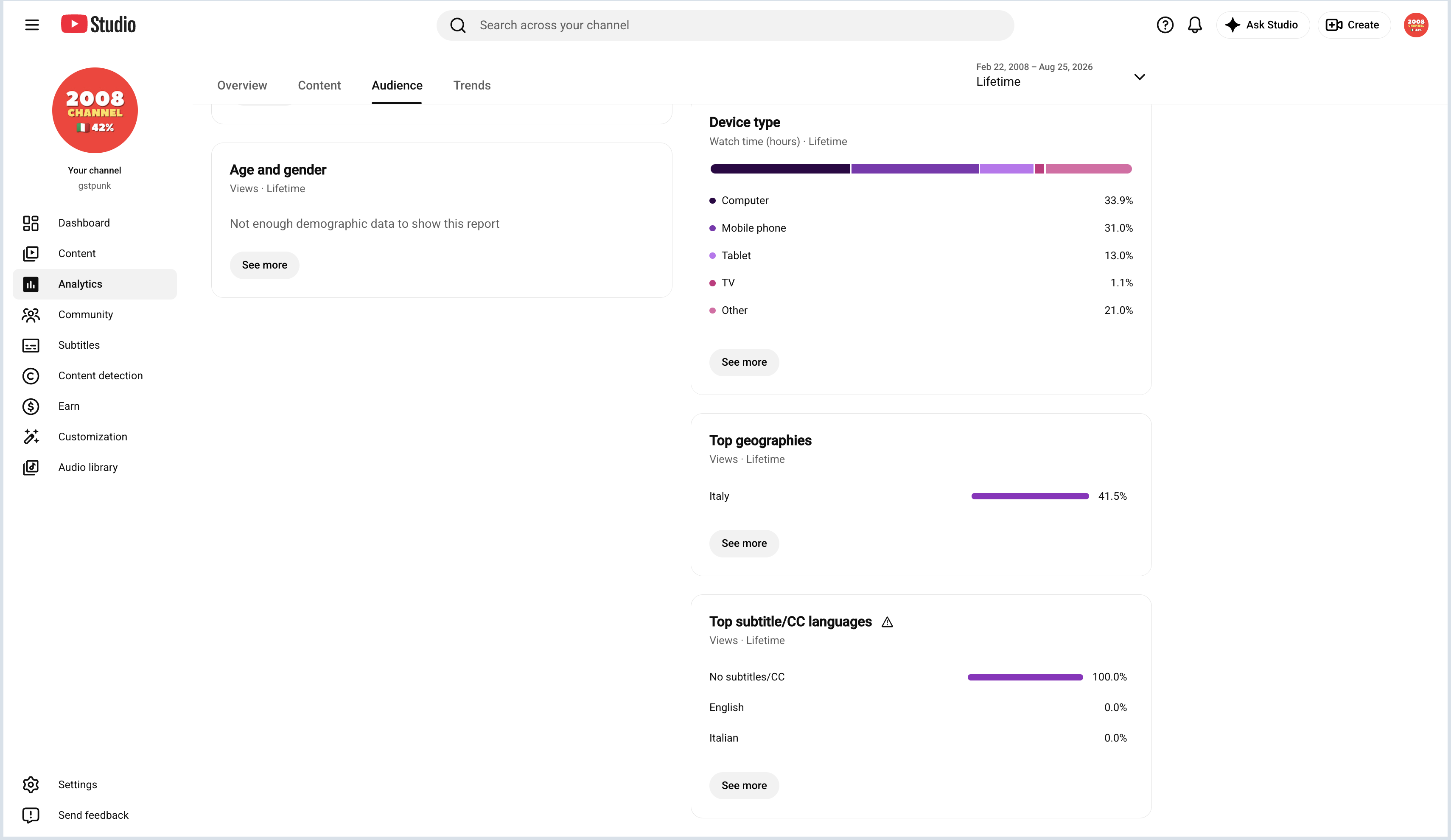Click the Ask Studio button
This screenshot has height=840, width=1451.
(1263, 25)
